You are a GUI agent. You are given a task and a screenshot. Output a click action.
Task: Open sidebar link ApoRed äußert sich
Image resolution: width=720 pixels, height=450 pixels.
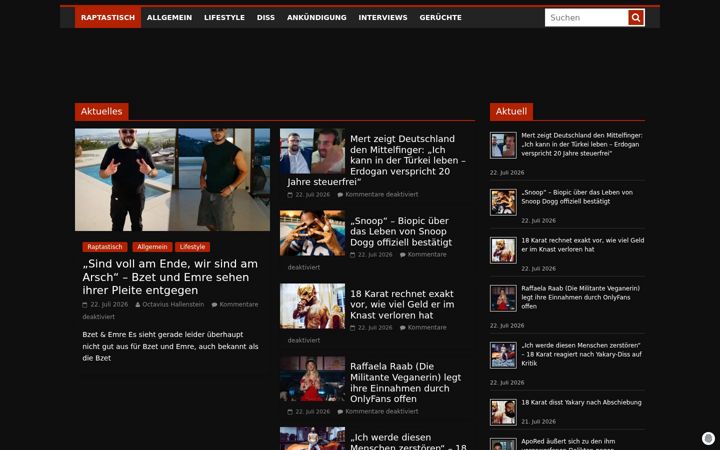click(x=568, y=443)
